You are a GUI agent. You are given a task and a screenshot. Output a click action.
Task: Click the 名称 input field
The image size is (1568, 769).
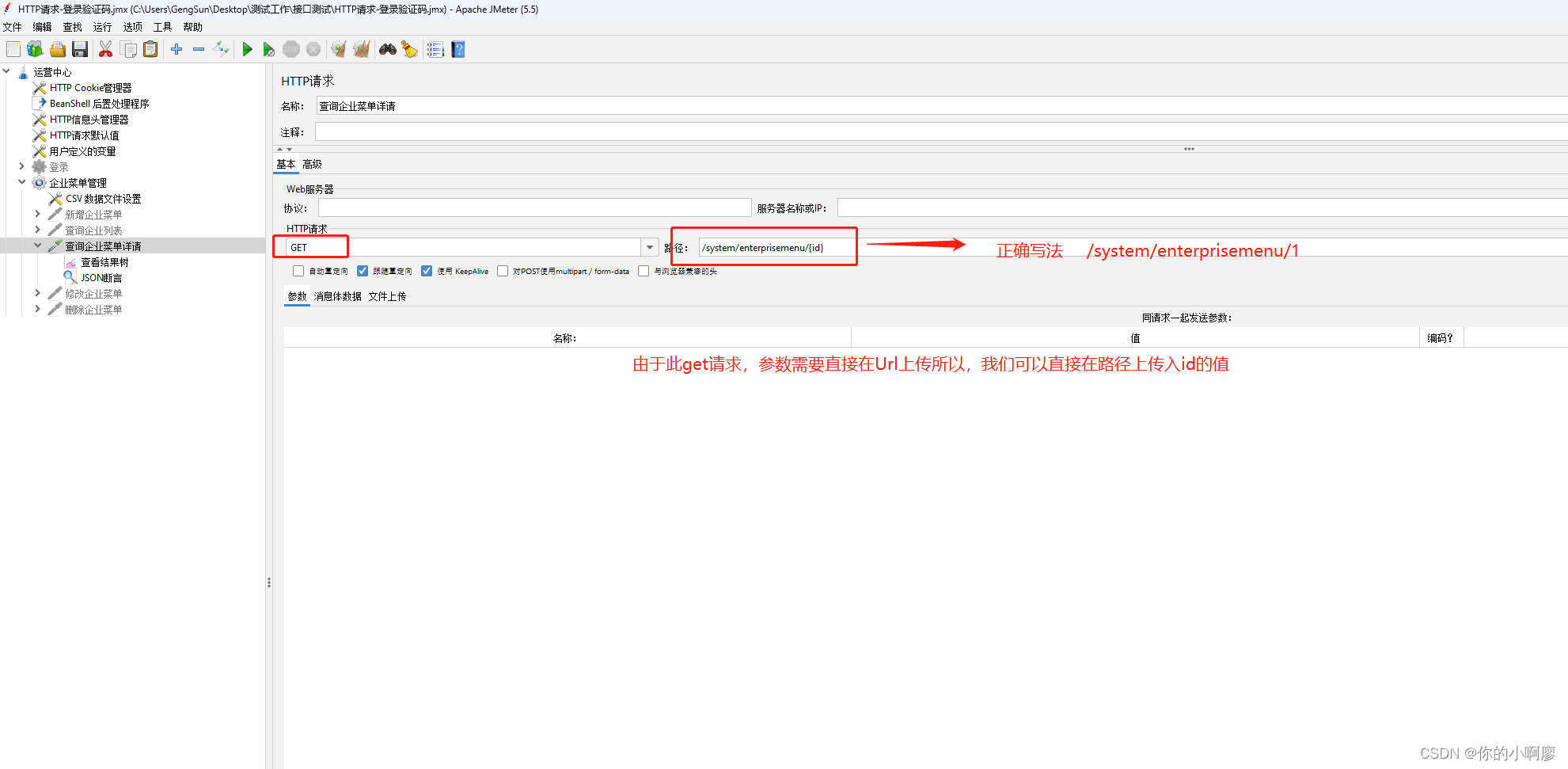(x=942, y=106)
